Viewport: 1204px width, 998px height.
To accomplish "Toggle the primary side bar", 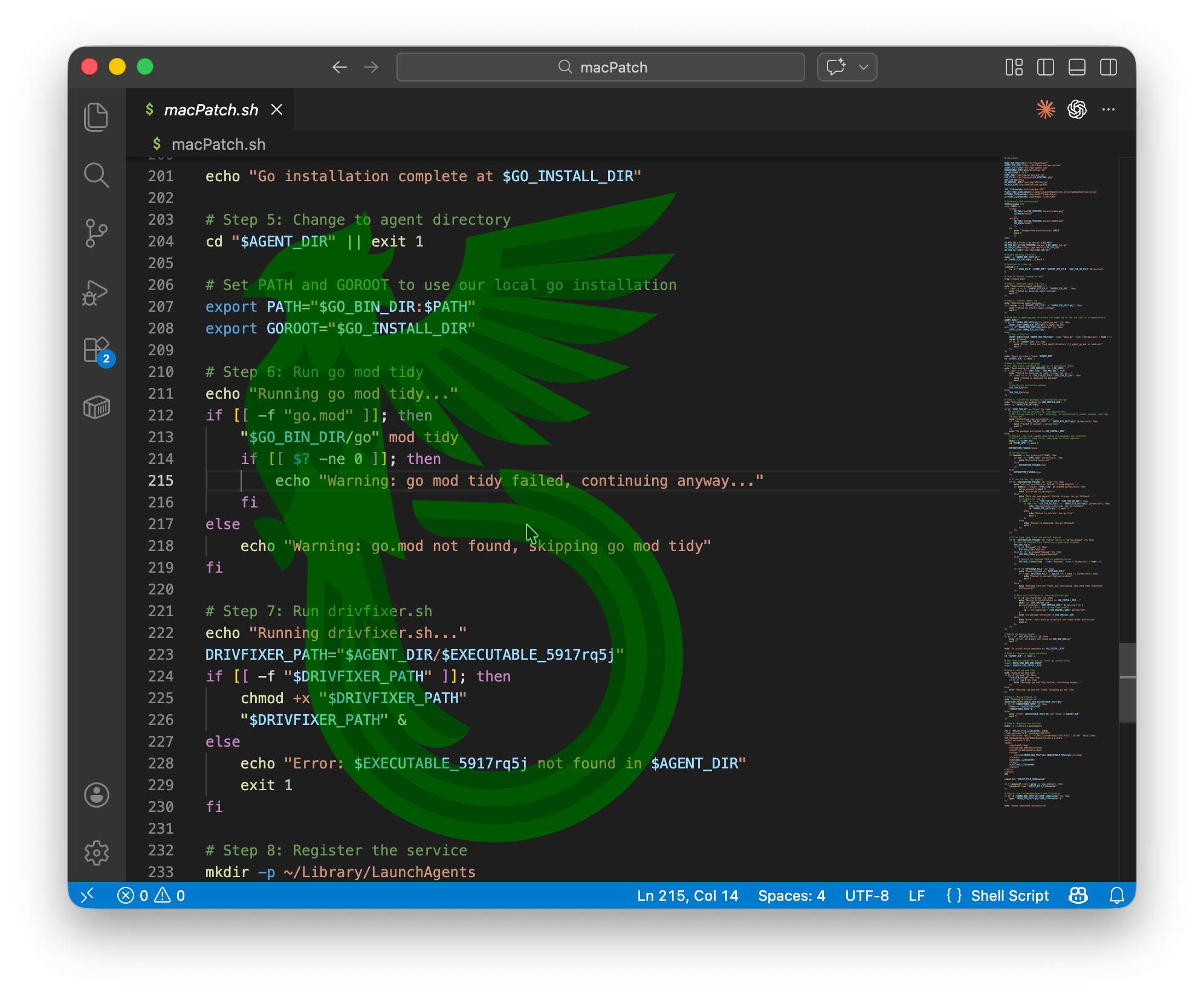I will coord(1045,67).
